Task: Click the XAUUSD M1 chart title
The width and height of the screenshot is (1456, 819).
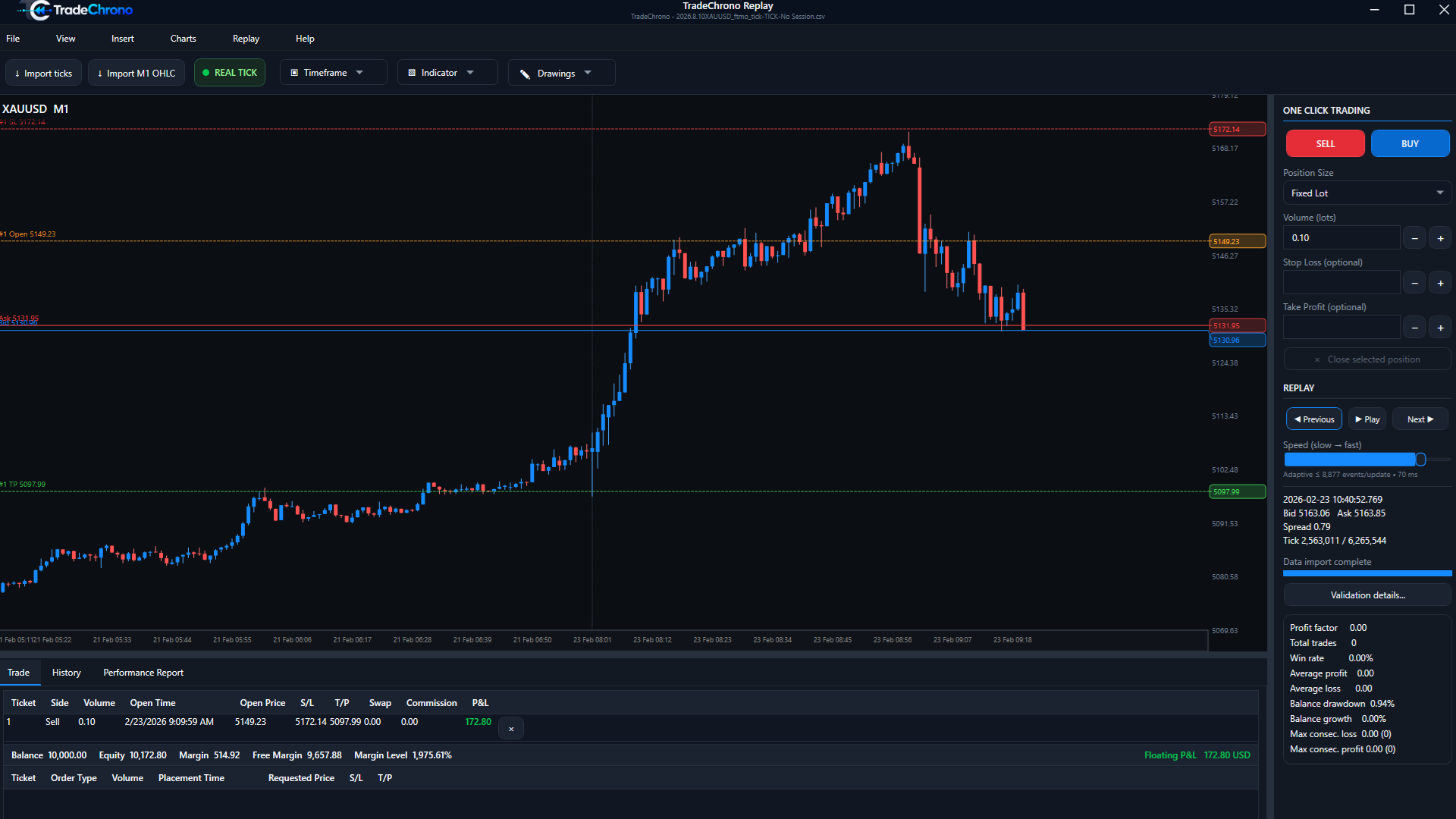Action: tap(36, 109)
